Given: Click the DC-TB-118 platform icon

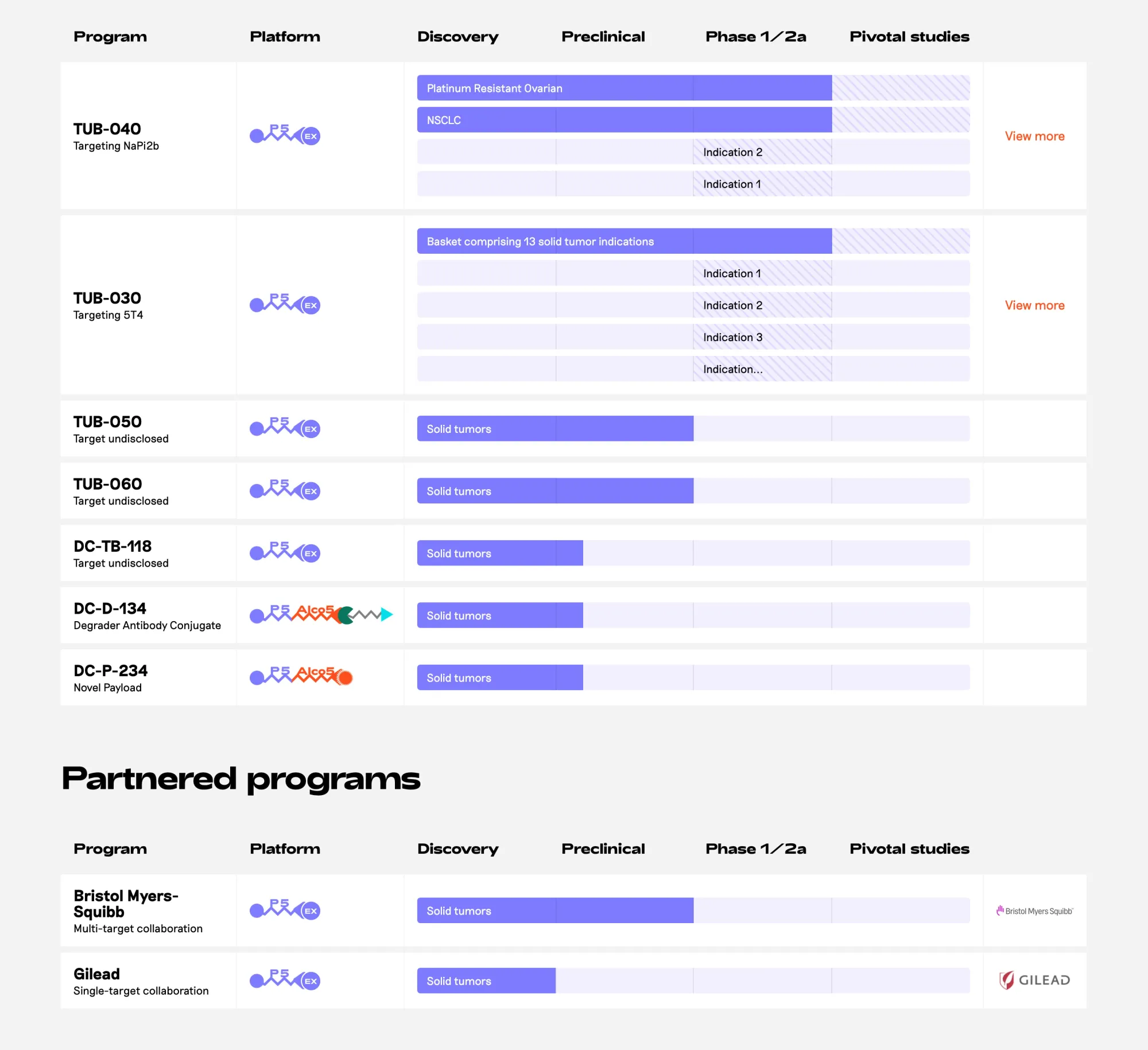Looking at the screenshot, I should coord(285,553).
